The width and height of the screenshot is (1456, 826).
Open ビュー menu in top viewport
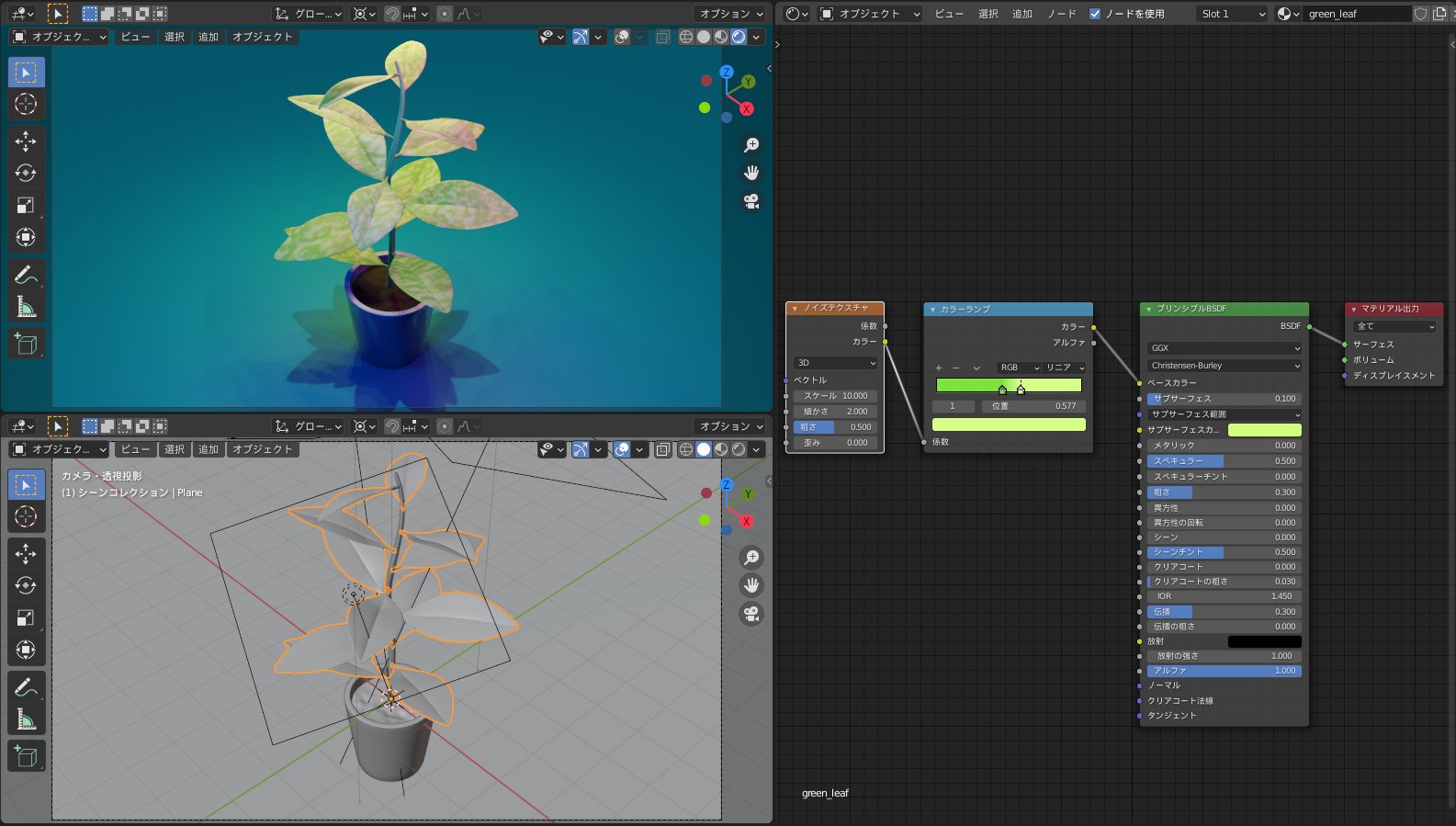[x=135, y=37]
